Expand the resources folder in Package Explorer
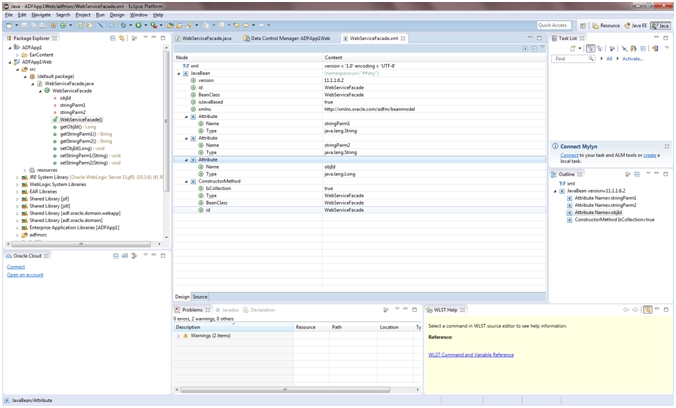 (x=25, y=170)
